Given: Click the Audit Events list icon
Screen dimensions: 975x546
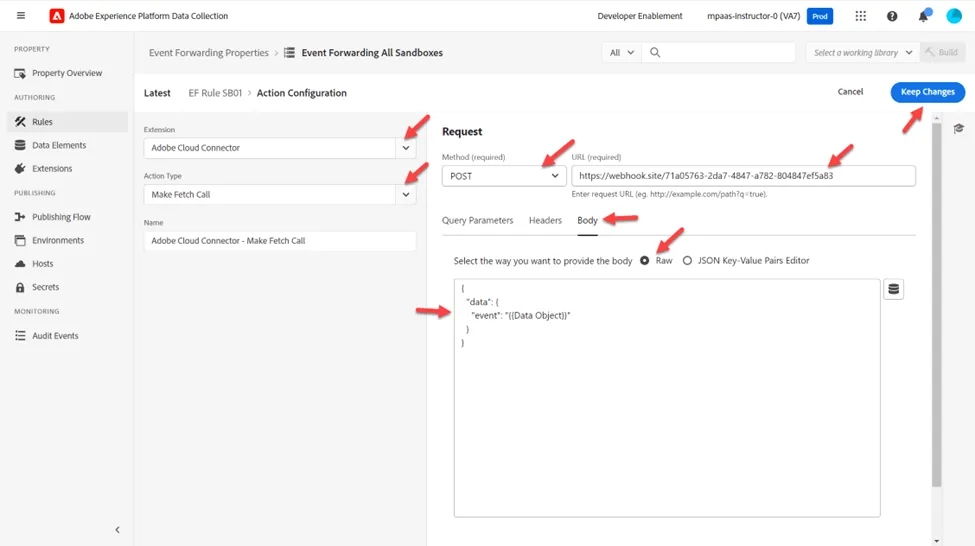Looking at the screenshot, I should [x=20, y=336].
